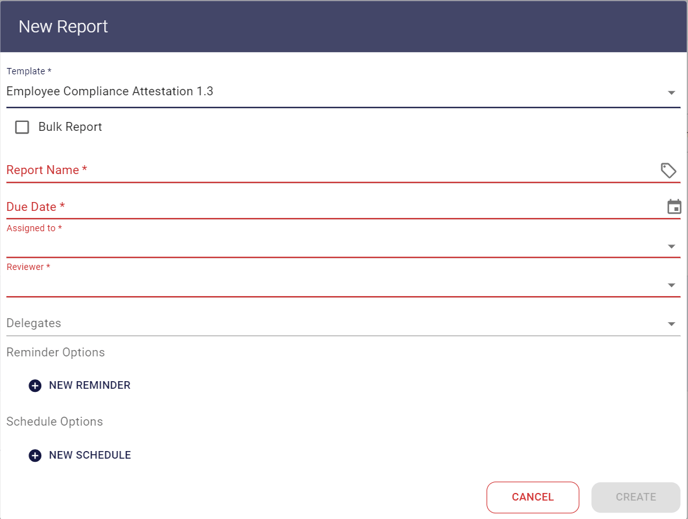The height and width of the screenshot is (519, 688).
Task: Click the Bulk Report label text
Action: (70, 127)
